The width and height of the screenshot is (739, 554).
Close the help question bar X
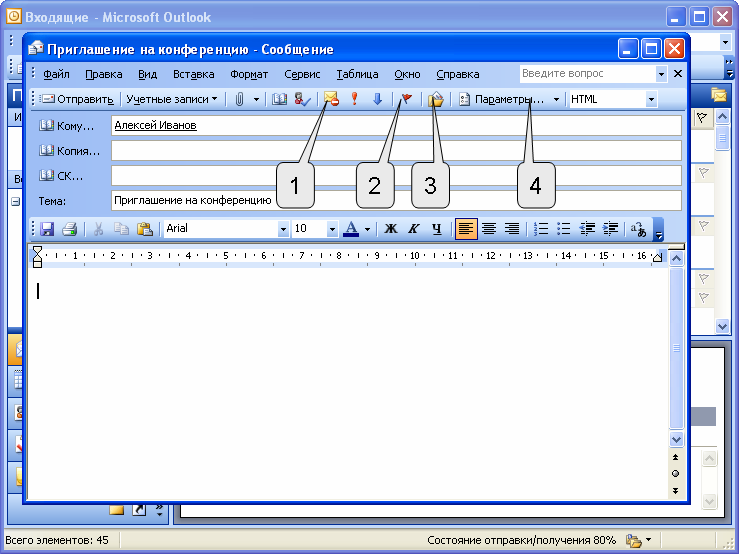678,74
